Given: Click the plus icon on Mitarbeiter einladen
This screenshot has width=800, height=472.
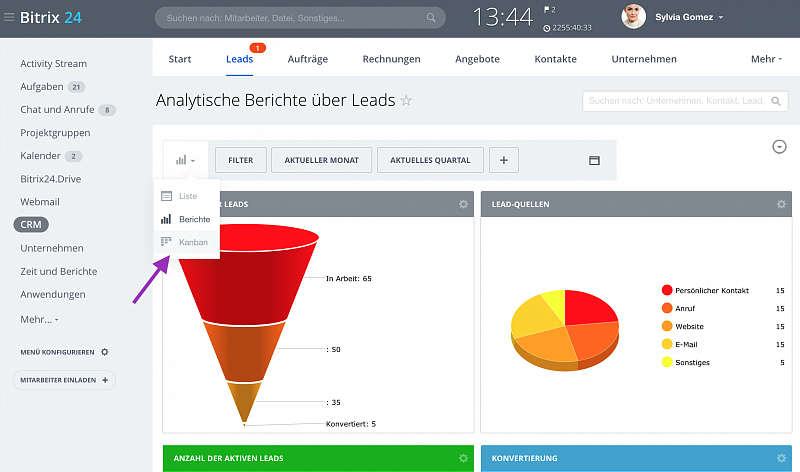Looking at the screenshot, I should point(105,380).
